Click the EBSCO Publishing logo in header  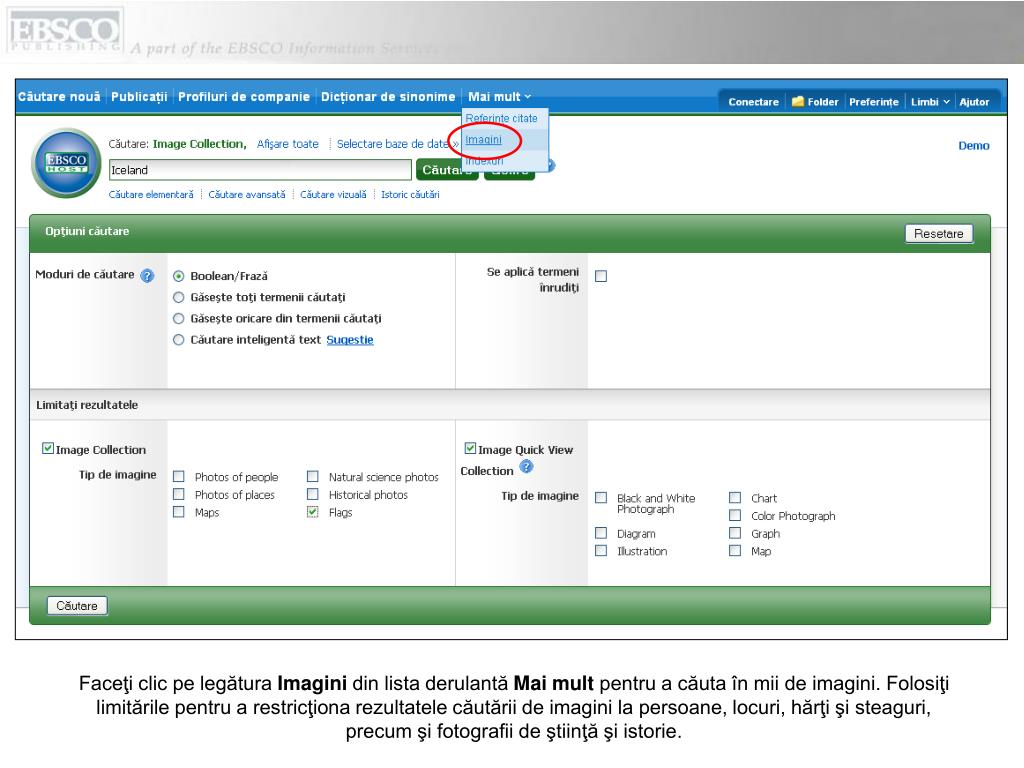64,31
